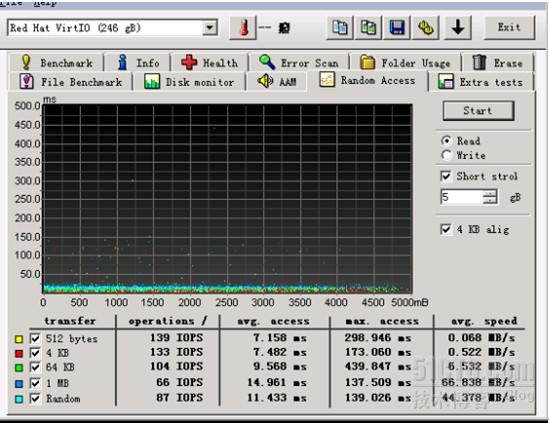Image resolution: width=549 pixels, height=423 pixels.
Task: Select the Write radio button
Action: click(x=446, y=155)
